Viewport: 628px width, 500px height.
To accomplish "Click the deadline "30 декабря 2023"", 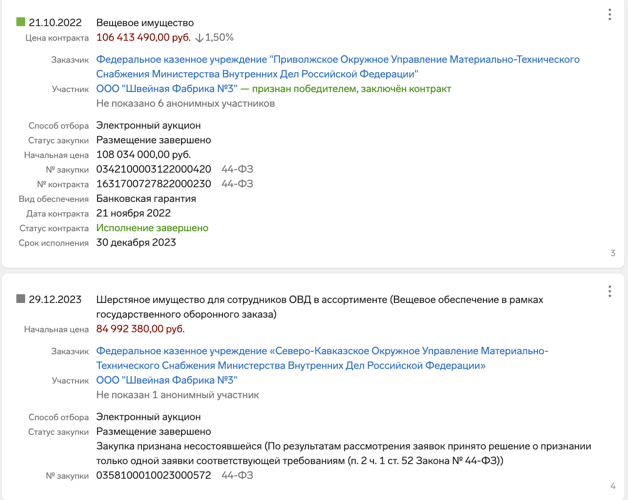I will coord(136,242).
